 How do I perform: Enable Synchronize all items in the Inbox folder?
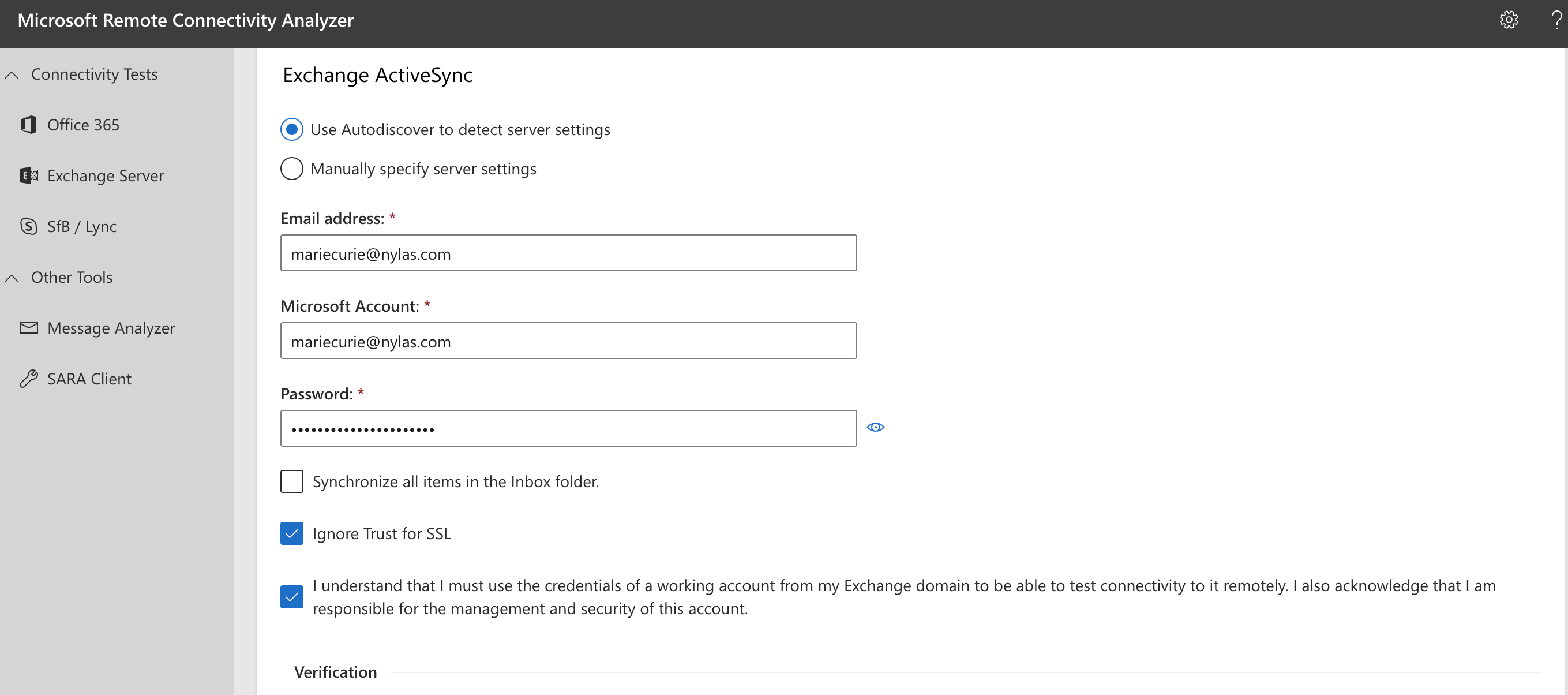291,481
